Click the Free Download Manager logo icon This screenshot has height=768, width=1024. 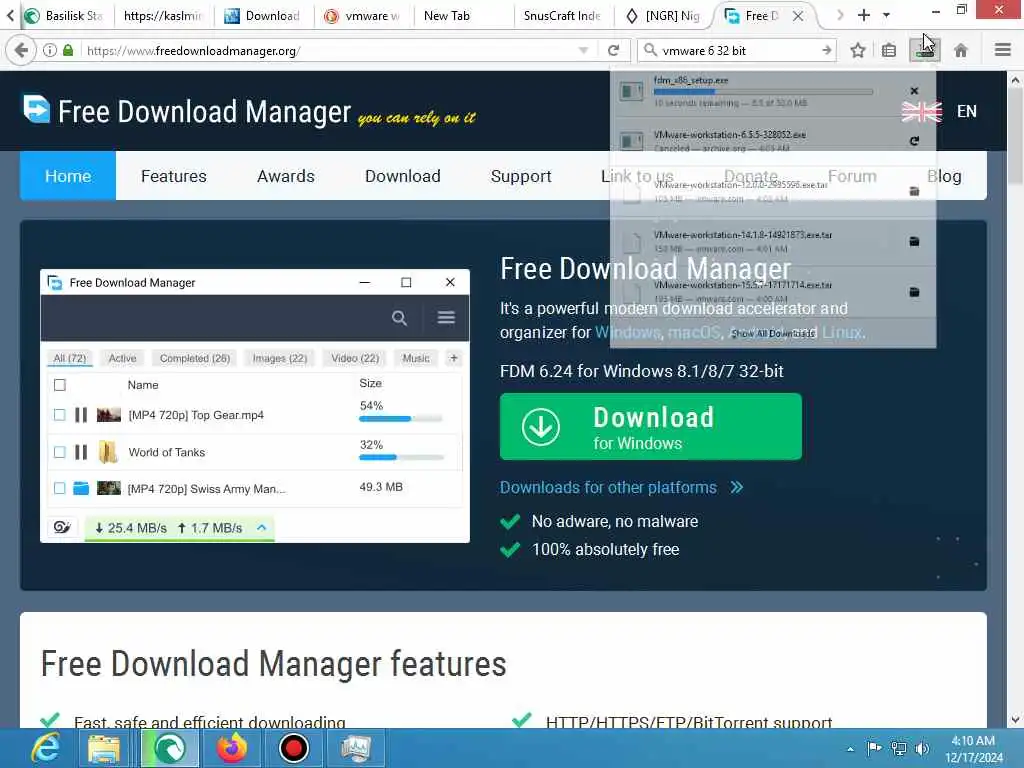pos(37,109)
